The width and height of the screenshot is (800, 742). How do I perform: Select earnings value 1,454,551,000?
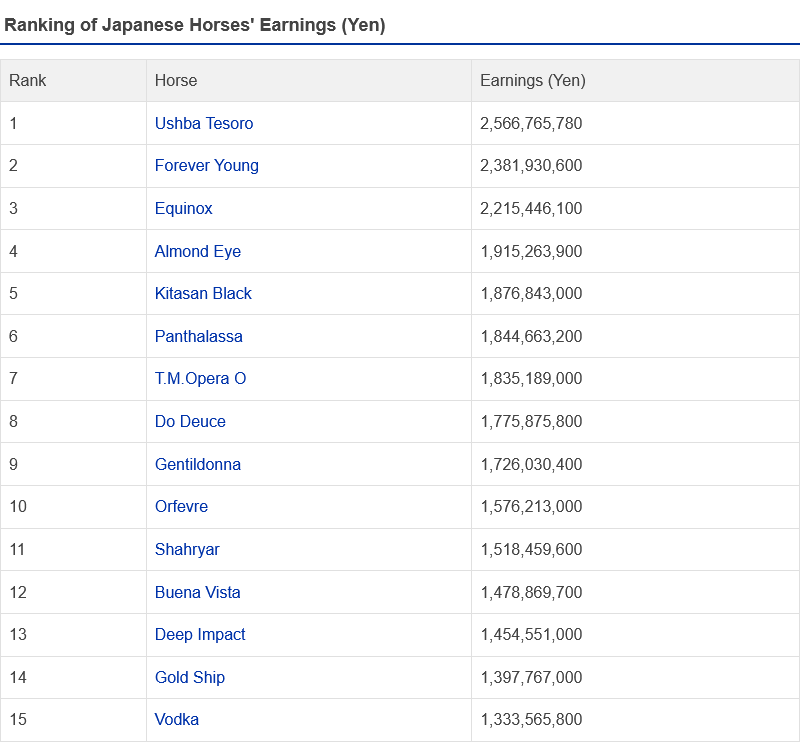coord(531,634)
